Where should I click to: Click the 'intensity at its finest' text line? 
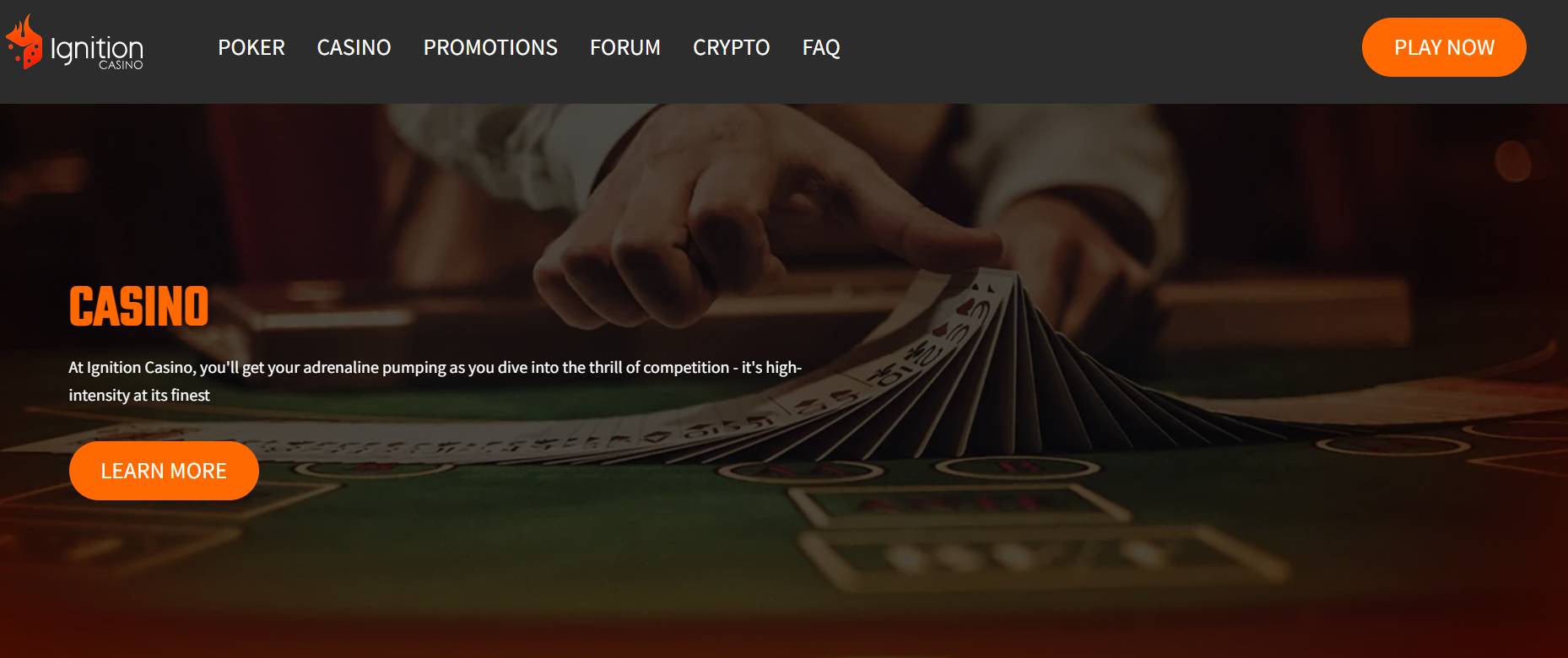139,396
